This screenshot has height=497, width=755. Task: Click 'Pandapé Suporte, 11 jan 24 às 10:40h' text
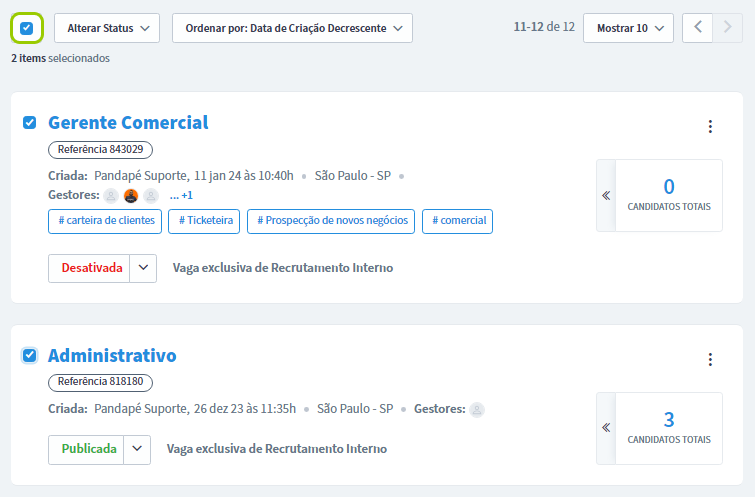pos(194,176)
